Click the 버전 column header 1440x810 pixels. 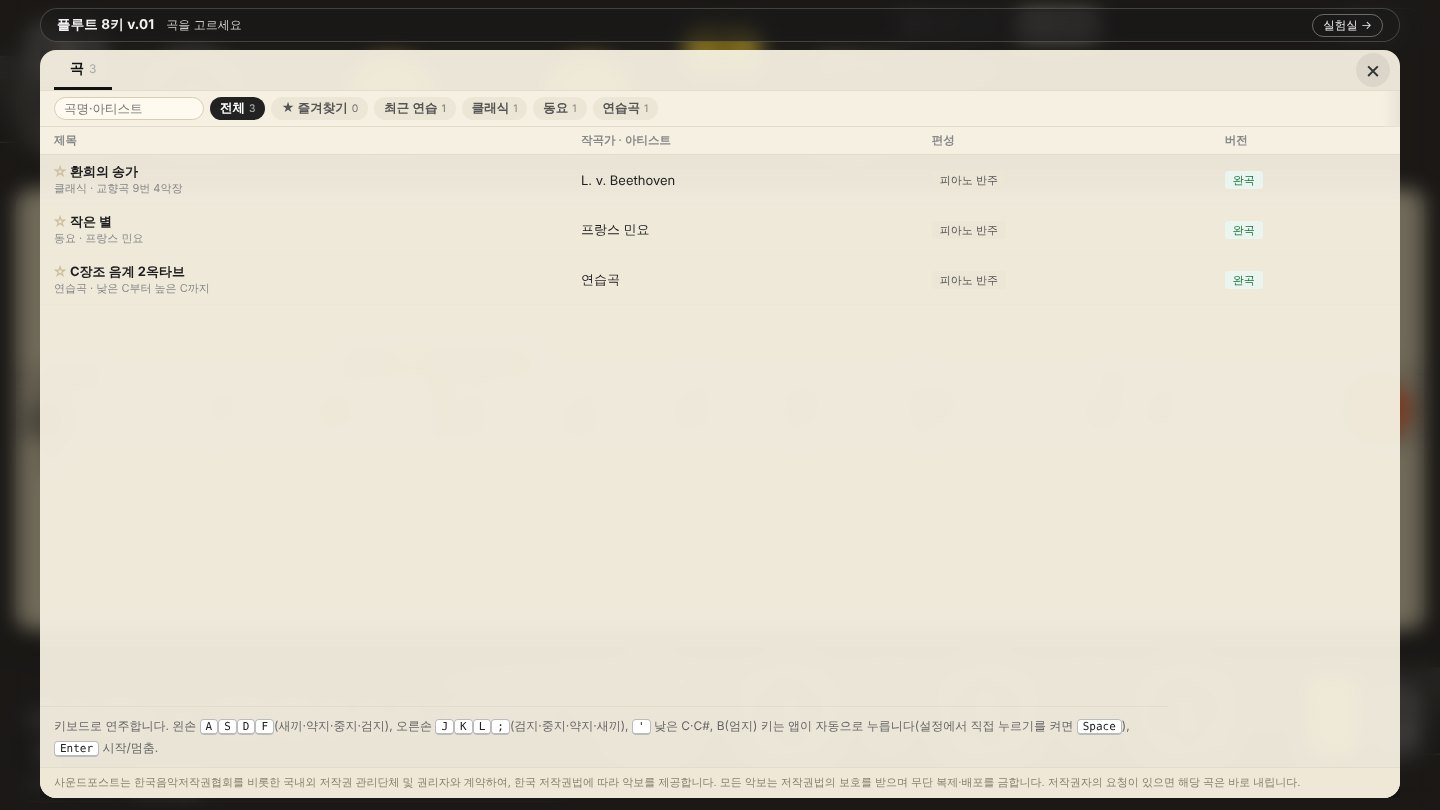(x=1236, y=141)
